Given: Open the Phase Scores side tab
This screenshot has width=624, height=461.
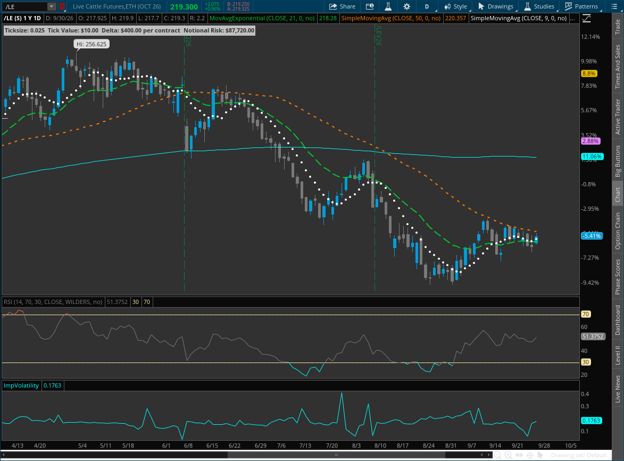Looking at the screenshot, I should click(618, 277).
